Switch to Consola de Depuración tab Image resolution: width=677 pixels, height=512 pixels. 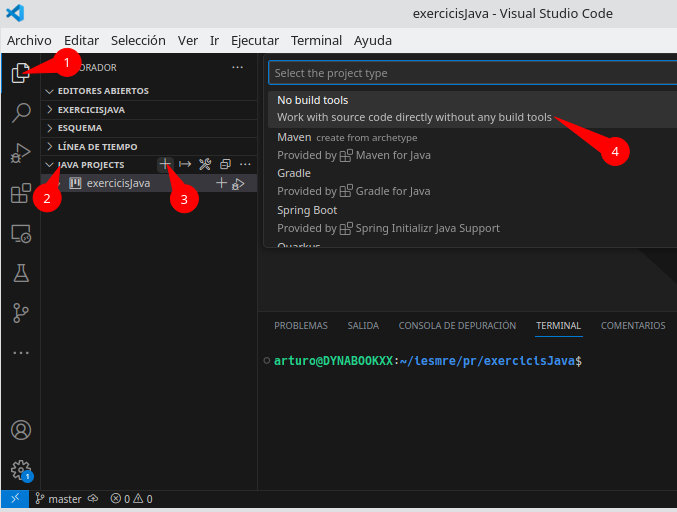[x=457, y=326]
